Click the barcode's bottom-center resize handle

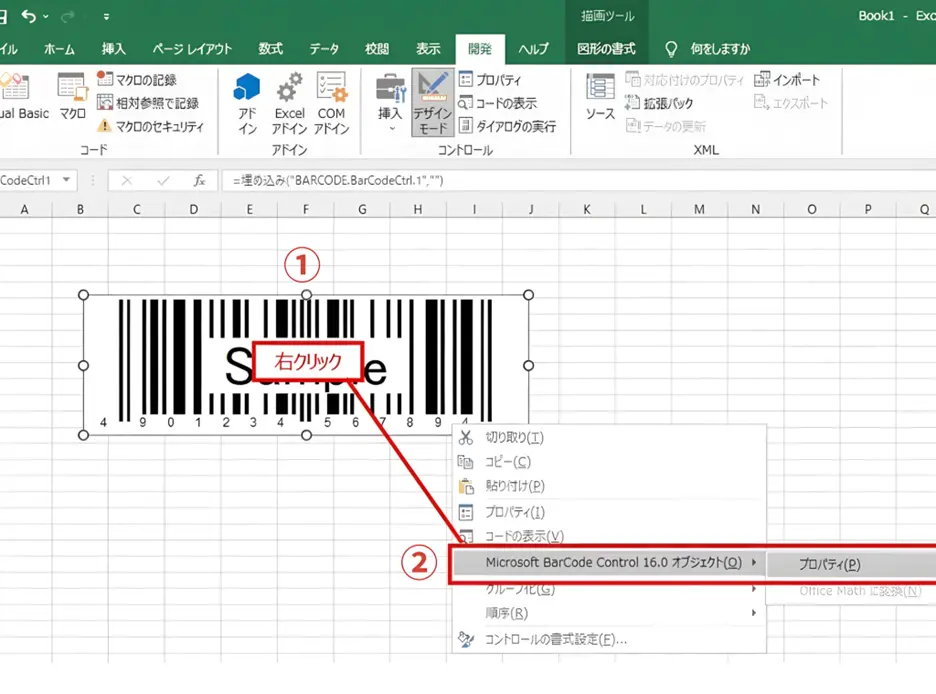click(x=306, y=435)
